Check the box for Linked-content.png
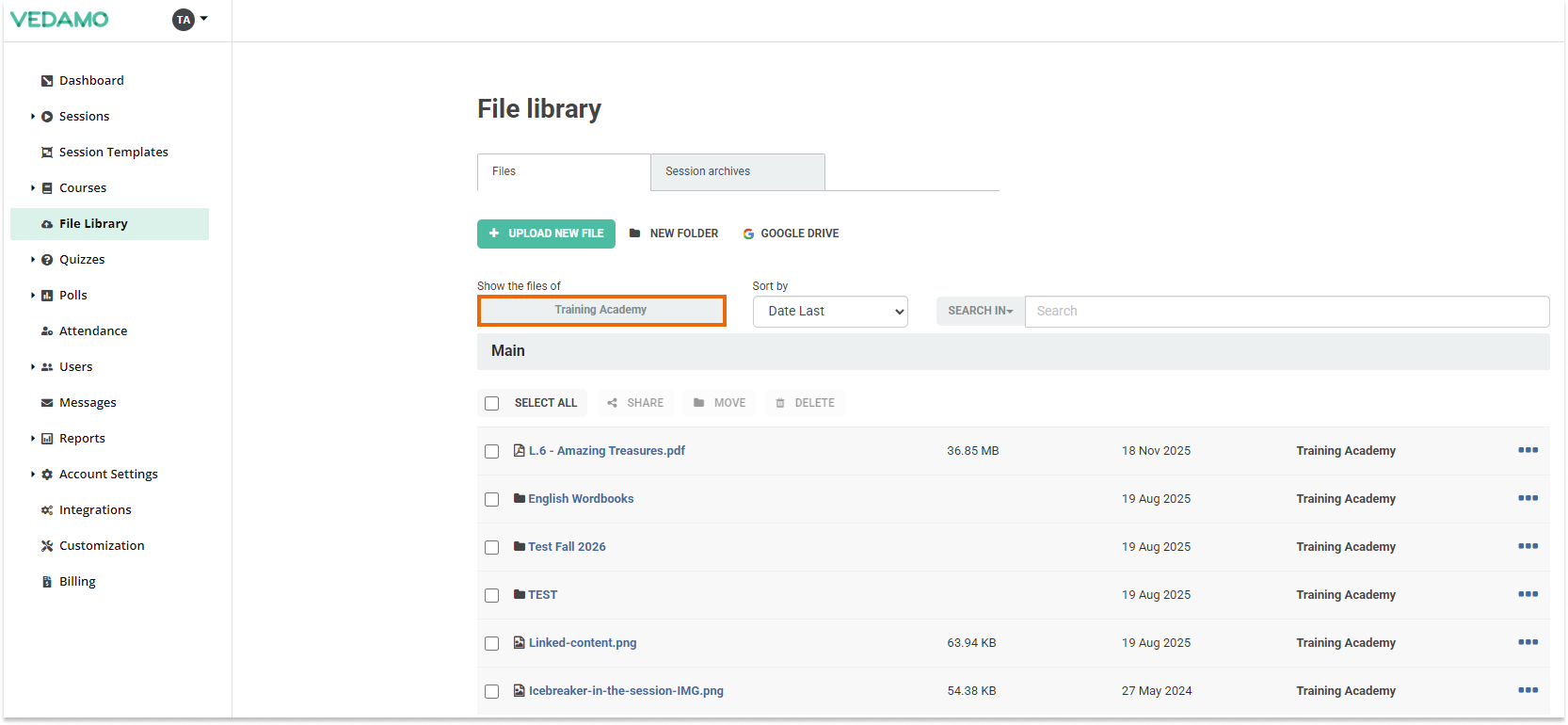Screen dimensions: 1568x725 tap(491, 643)
